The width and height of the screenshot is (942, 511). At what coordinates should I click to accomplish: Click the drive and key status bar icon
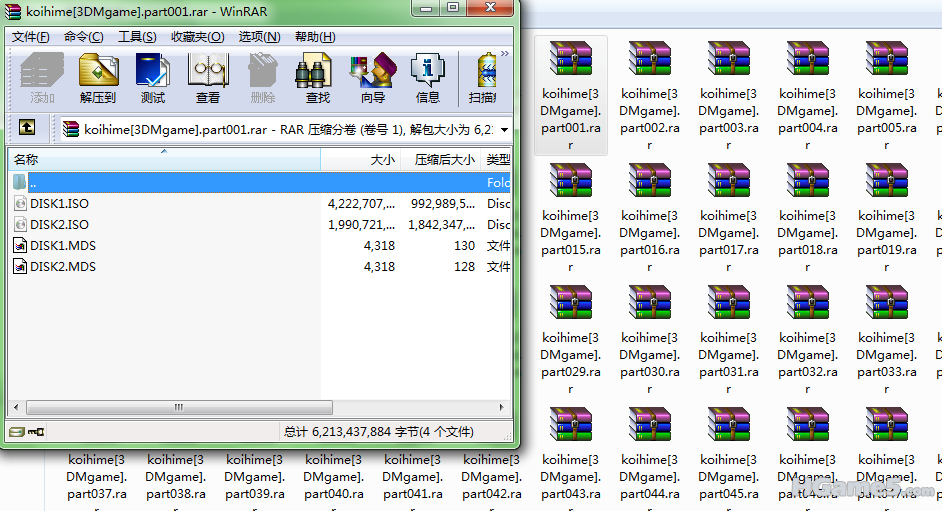(x=26, y=432)
